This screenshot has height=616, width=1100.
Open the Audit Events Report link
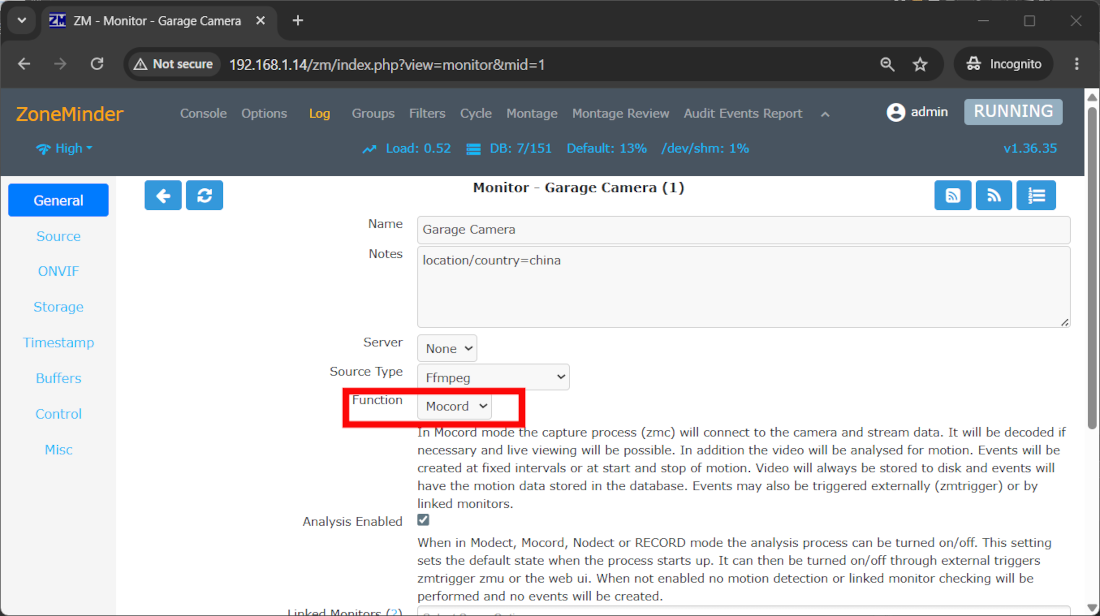pyautogui.click(x=743, y=114)
